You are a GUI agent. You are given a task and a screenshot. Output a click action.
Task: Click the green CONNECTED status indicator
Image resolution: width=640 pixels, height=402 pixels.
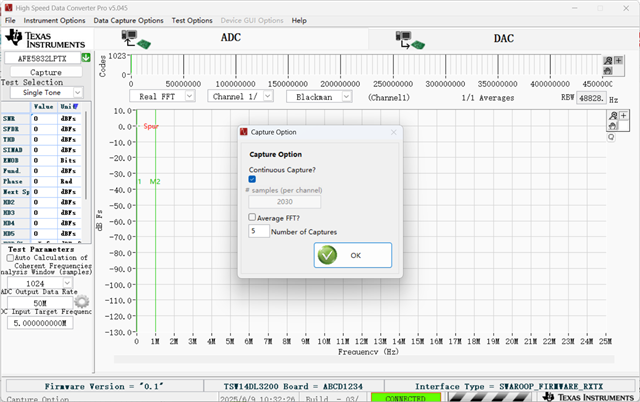click(406, 397)
